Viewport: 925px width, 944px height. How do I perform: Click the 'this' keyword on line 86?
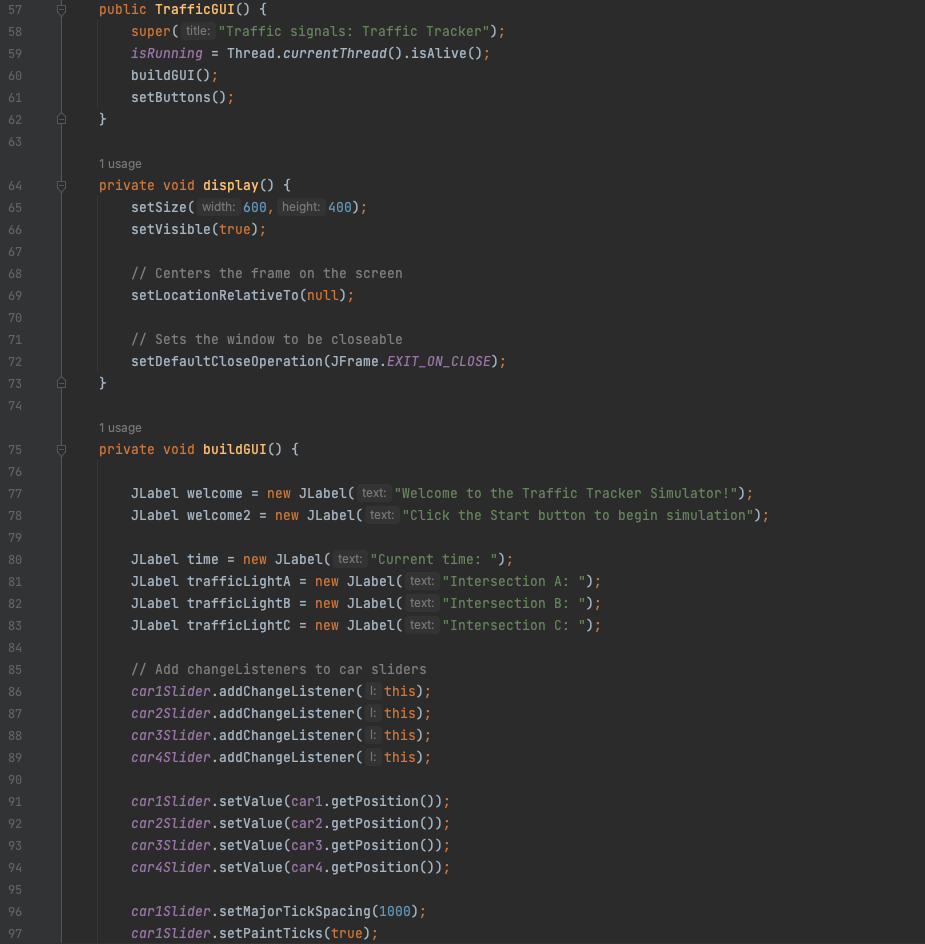pos(400,692)
